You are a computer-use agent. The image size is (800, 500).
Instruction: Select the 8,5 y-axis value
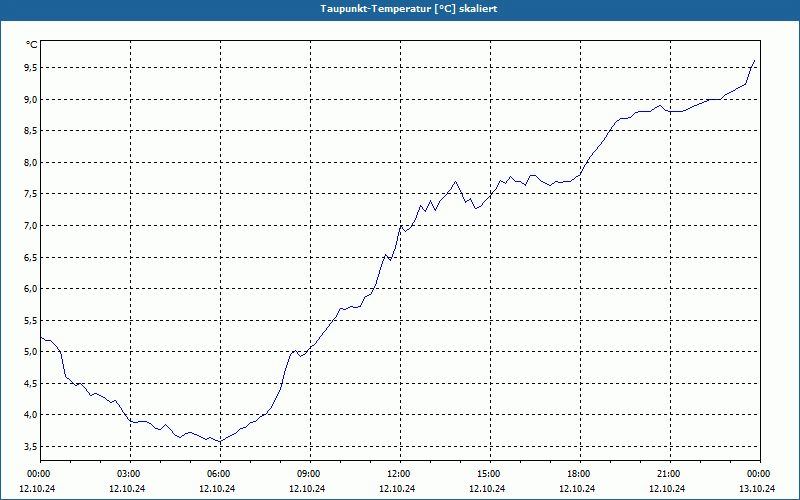(x=31, y=131)
